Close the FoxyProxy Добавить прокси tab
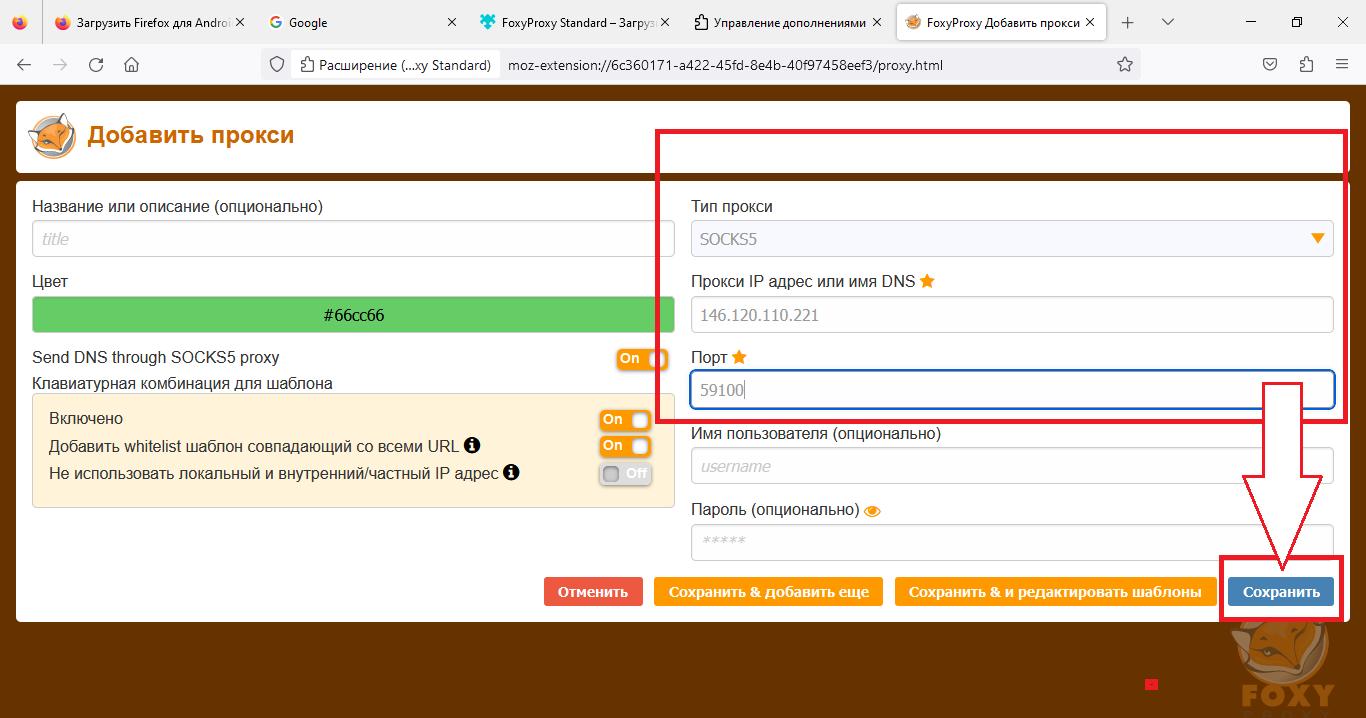Viewport: 1366px width, 718px height. [1091, 22]
